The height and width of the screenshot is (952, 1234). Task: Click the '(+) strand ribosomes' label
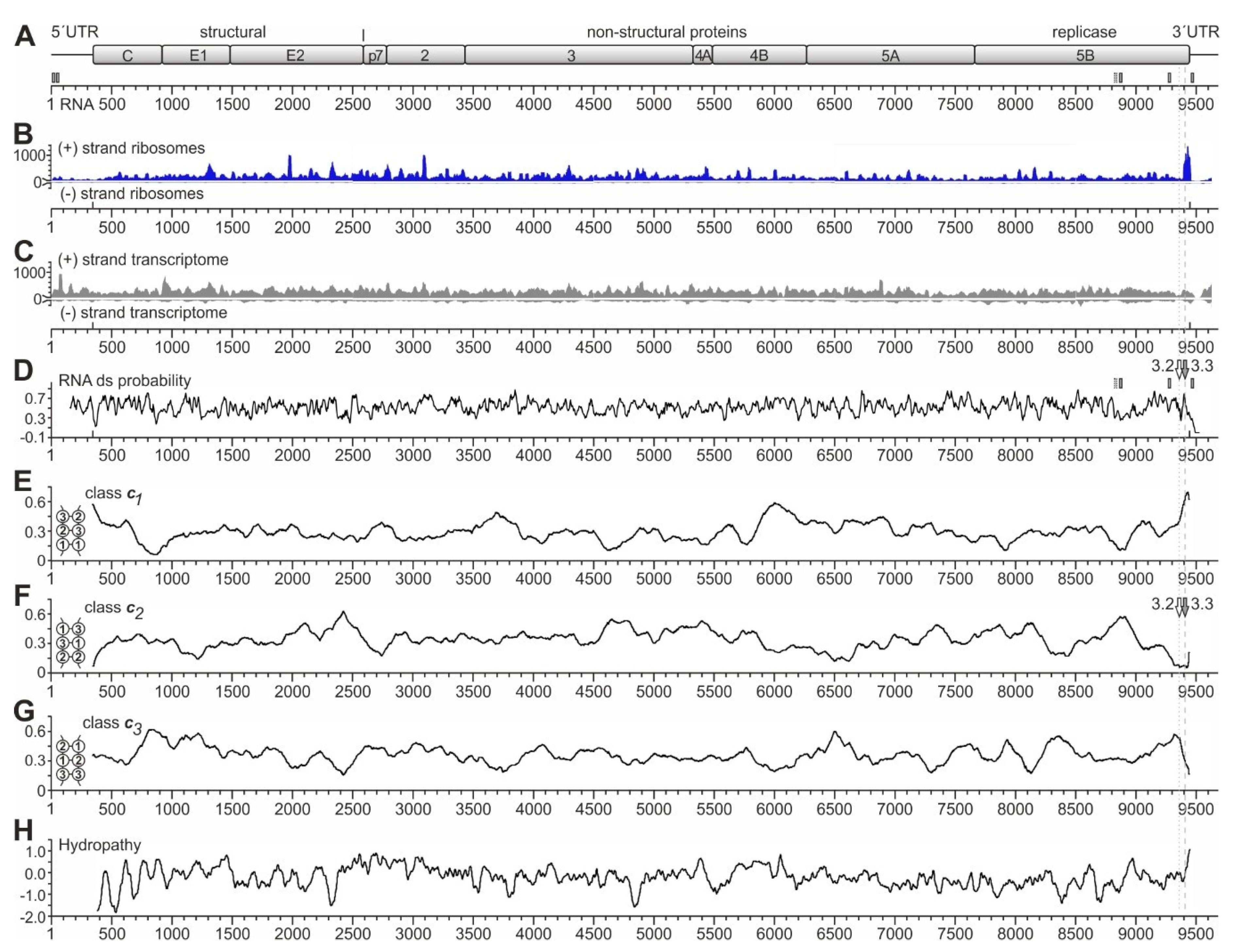click(132, 149)
